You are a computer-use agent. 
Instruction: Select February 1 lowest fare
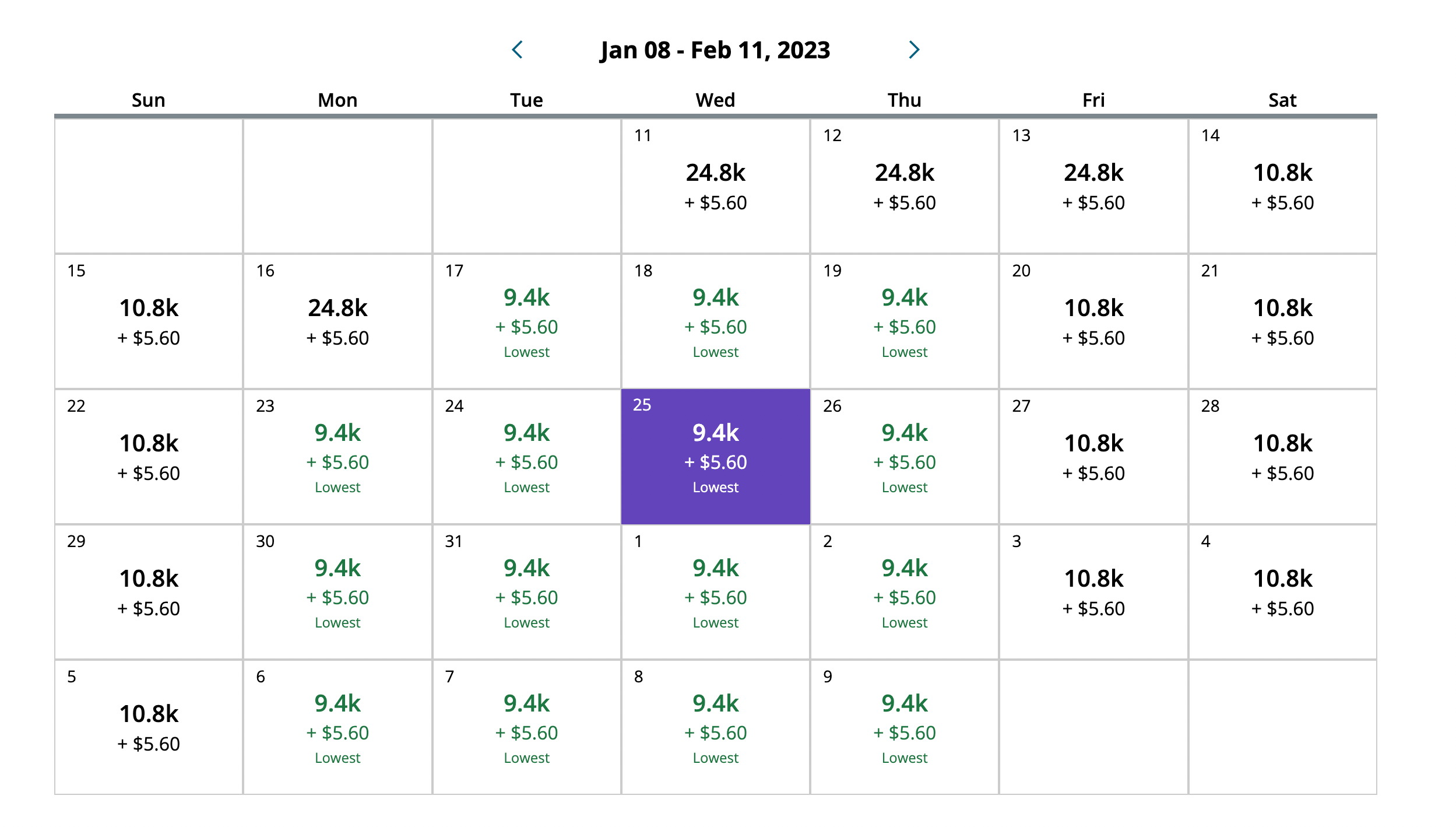(715, 591)
